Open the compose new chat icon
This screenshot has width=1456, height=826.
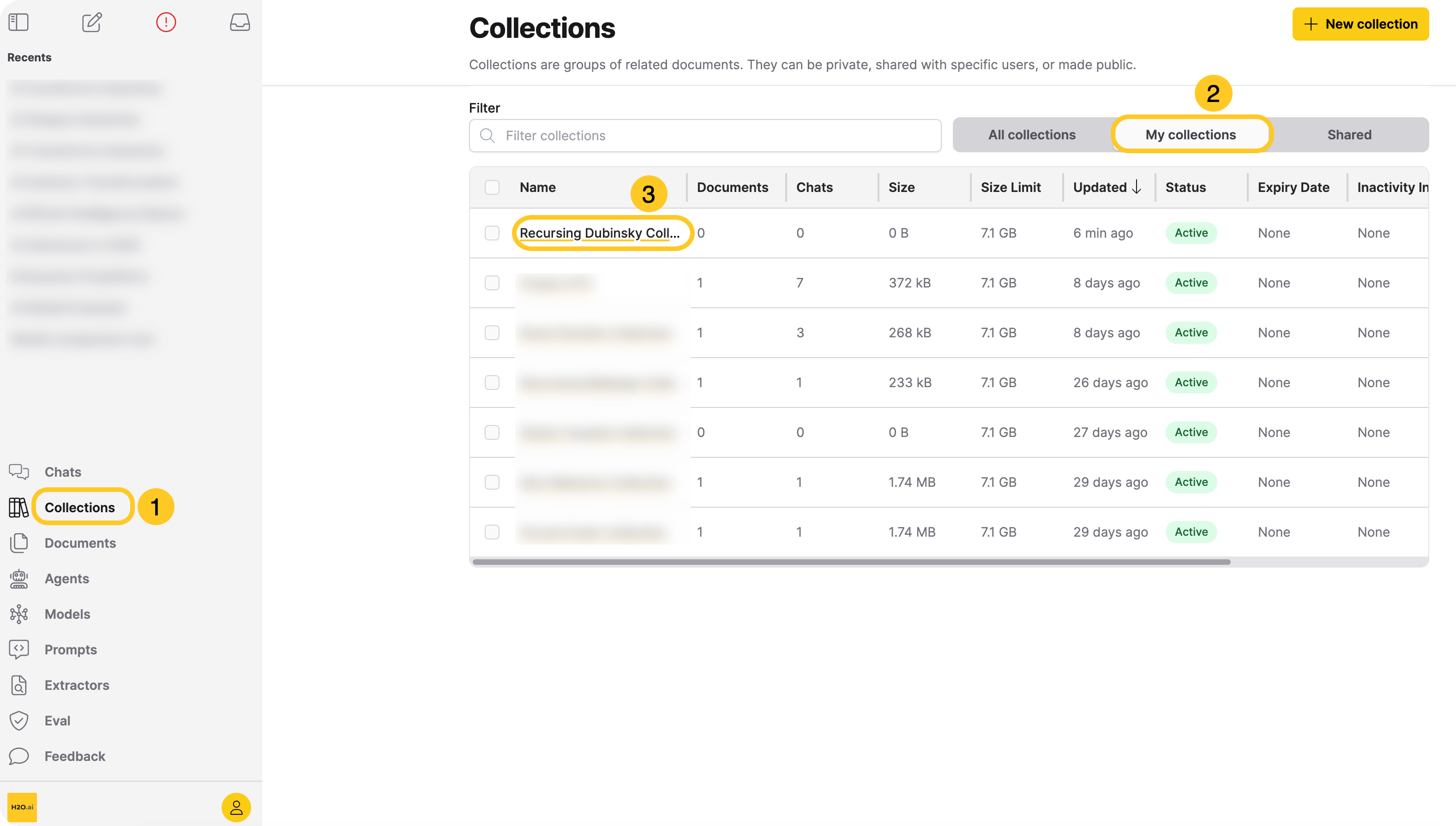pyautogui.click(x=92, y=22)
